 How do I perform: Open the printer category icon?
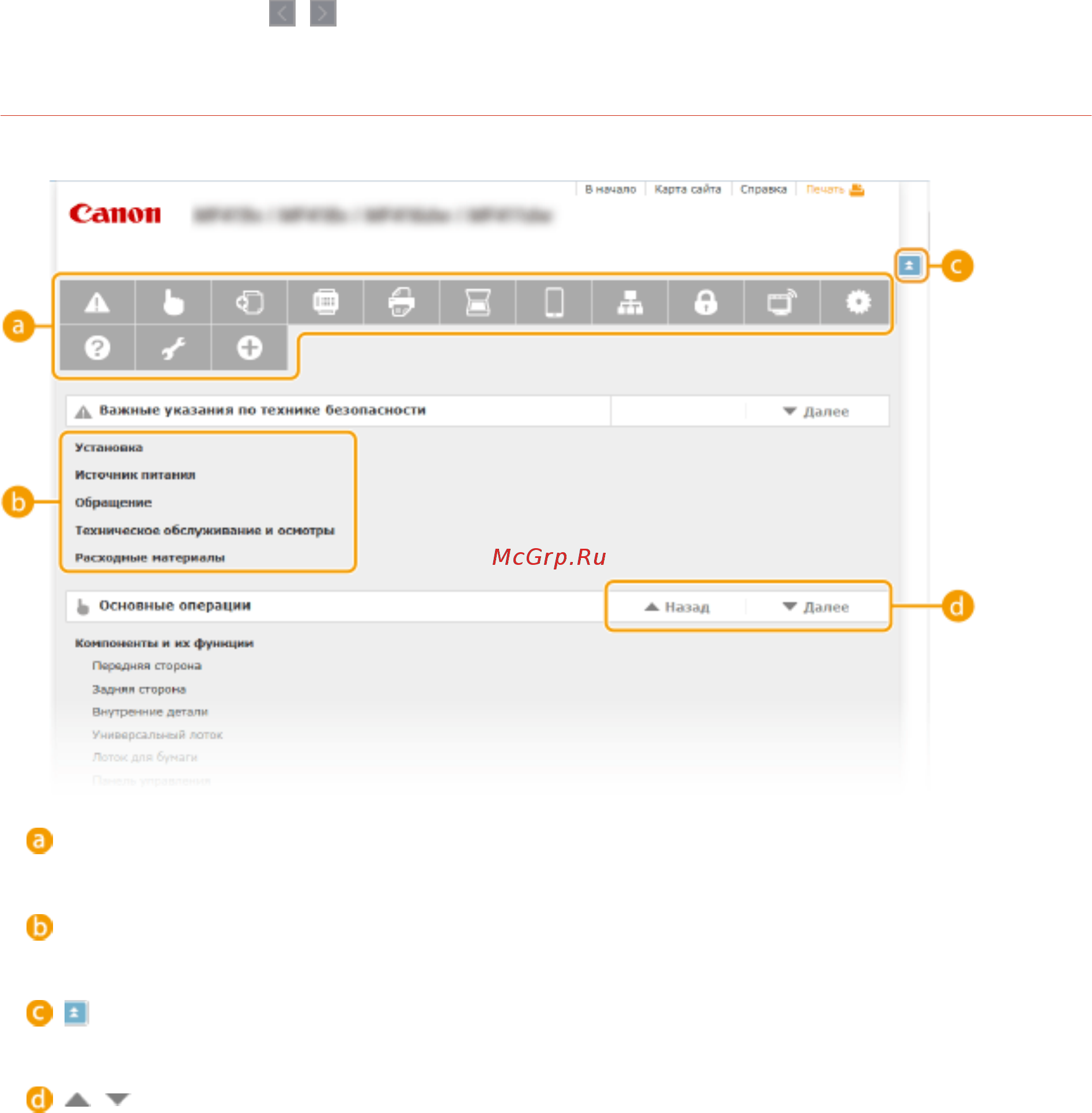click(402, 302)
